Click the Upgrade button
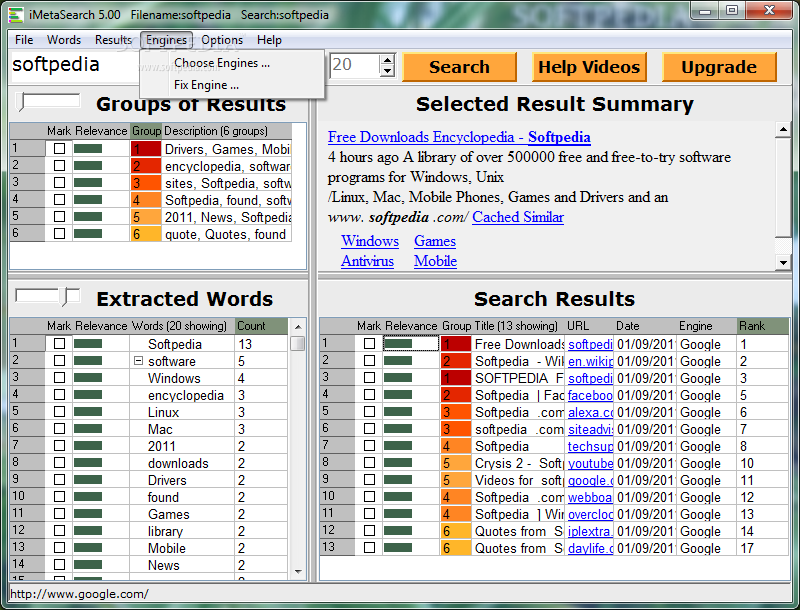 click(x=719, y=67)
